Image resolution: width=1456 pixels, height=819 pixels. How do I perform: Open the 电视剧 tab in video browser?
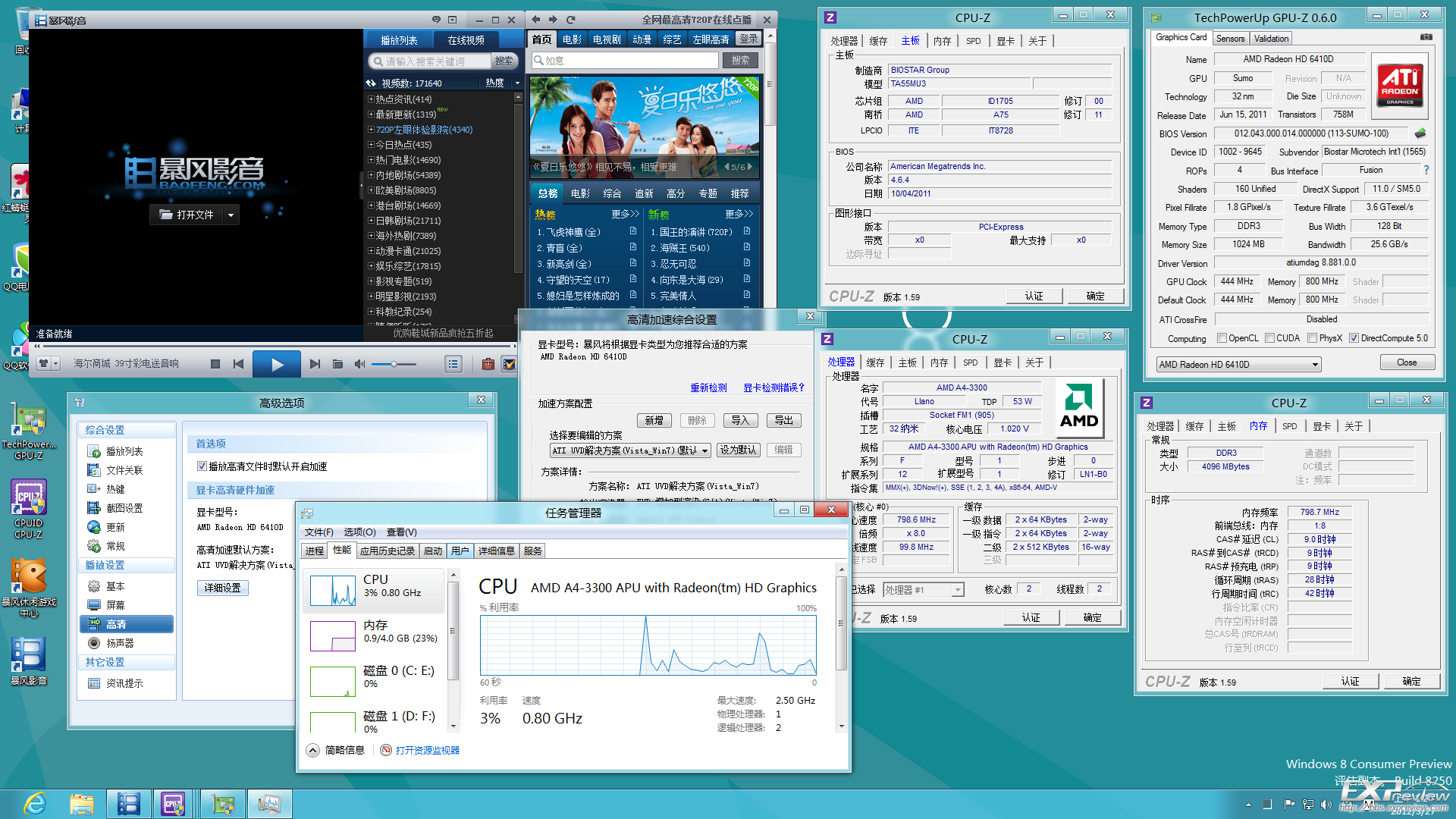pyautogui.click(x=607, y=39)
